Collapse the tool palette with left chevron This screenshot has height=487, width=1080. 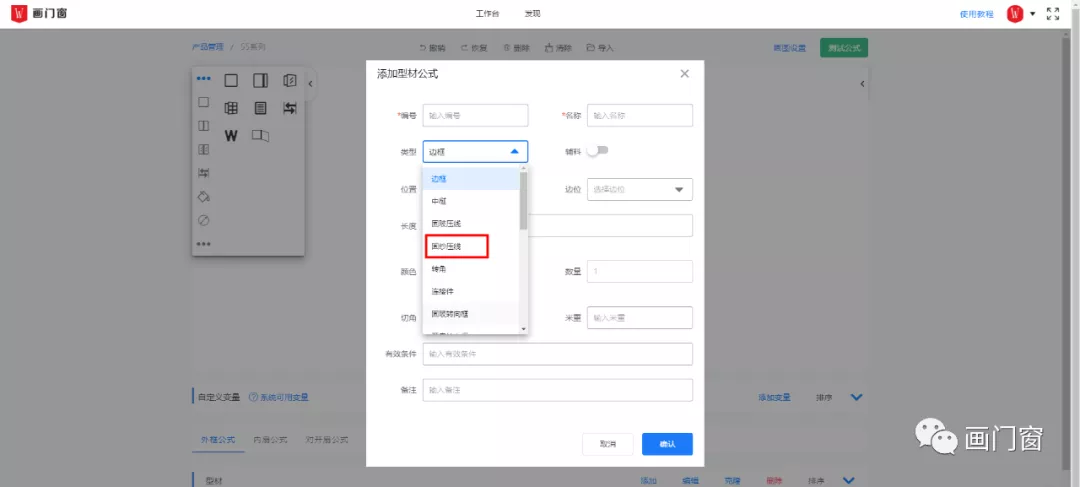(x=310, y=84)
